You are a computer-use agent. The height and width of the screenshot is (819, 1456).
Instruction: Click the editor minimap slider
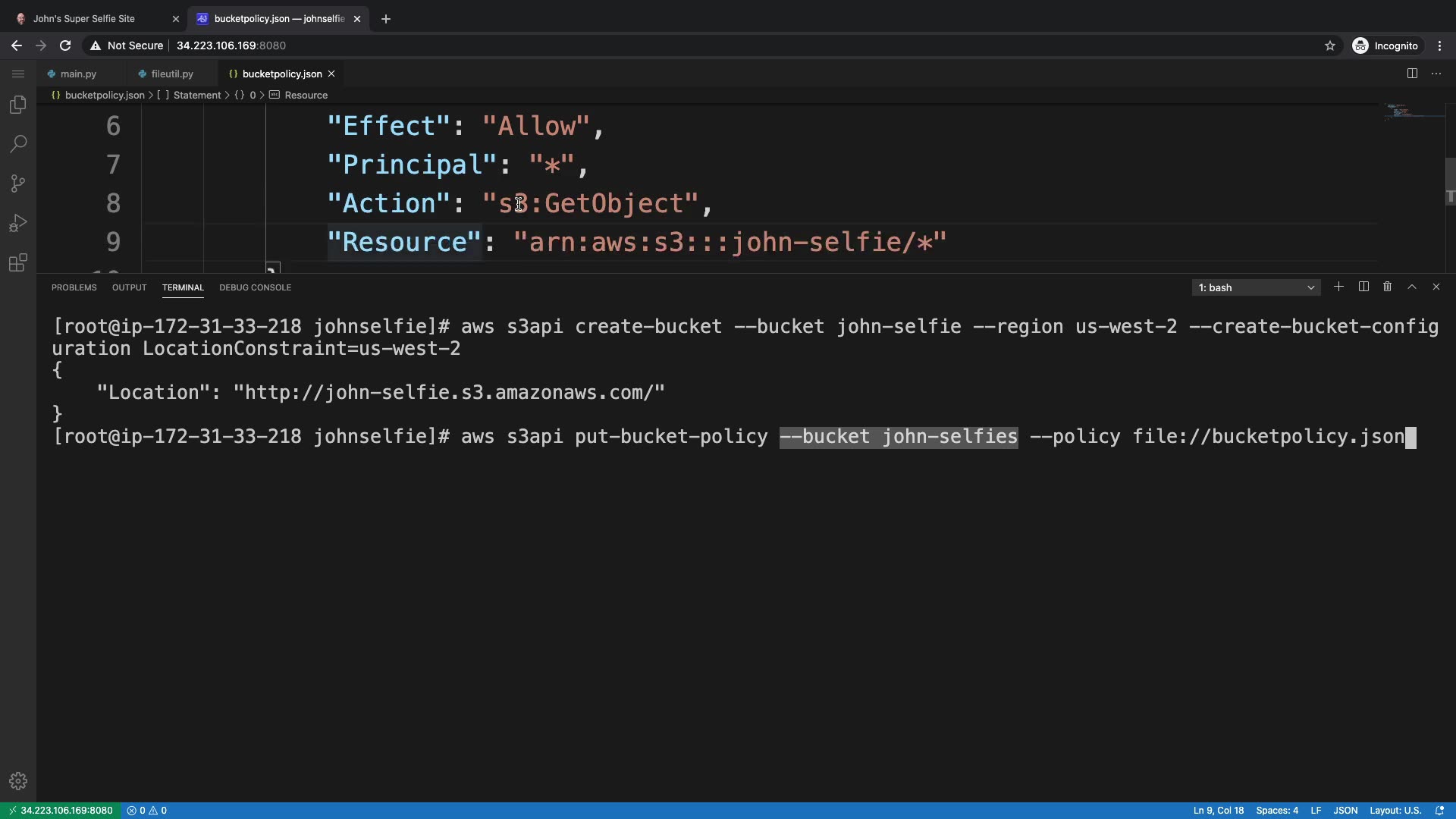(1414, 112)
